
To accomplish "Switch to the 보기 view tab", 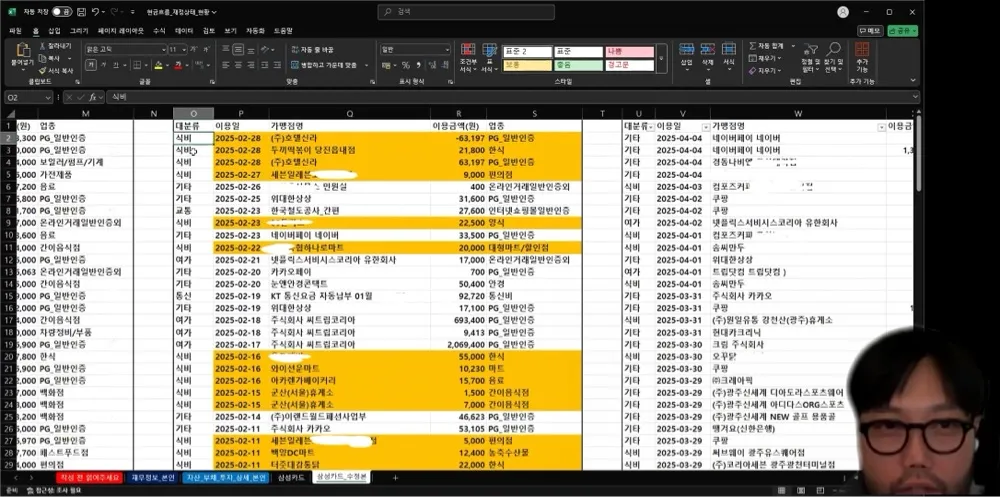I will pos(230,31).
